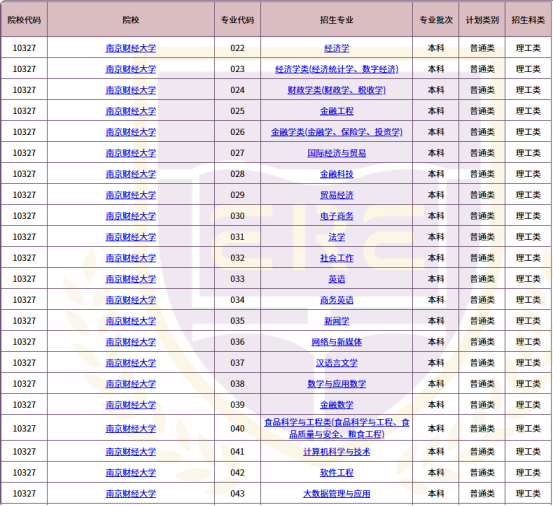Open the 社会工作 major link
553x506 pixels.
point(336,258)
